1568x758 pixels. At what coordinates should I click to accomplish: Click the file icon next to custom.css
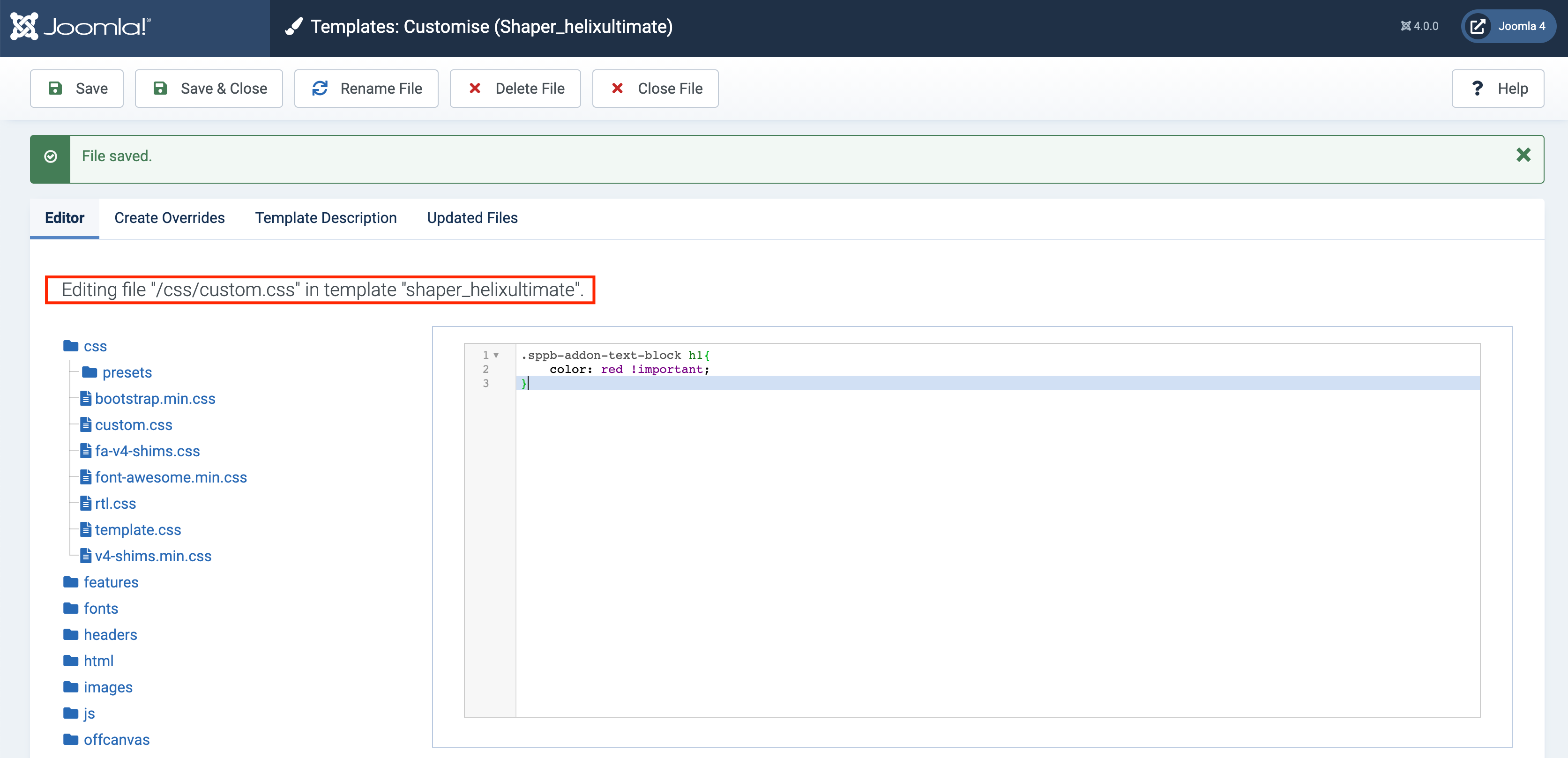tap(86, 424)
